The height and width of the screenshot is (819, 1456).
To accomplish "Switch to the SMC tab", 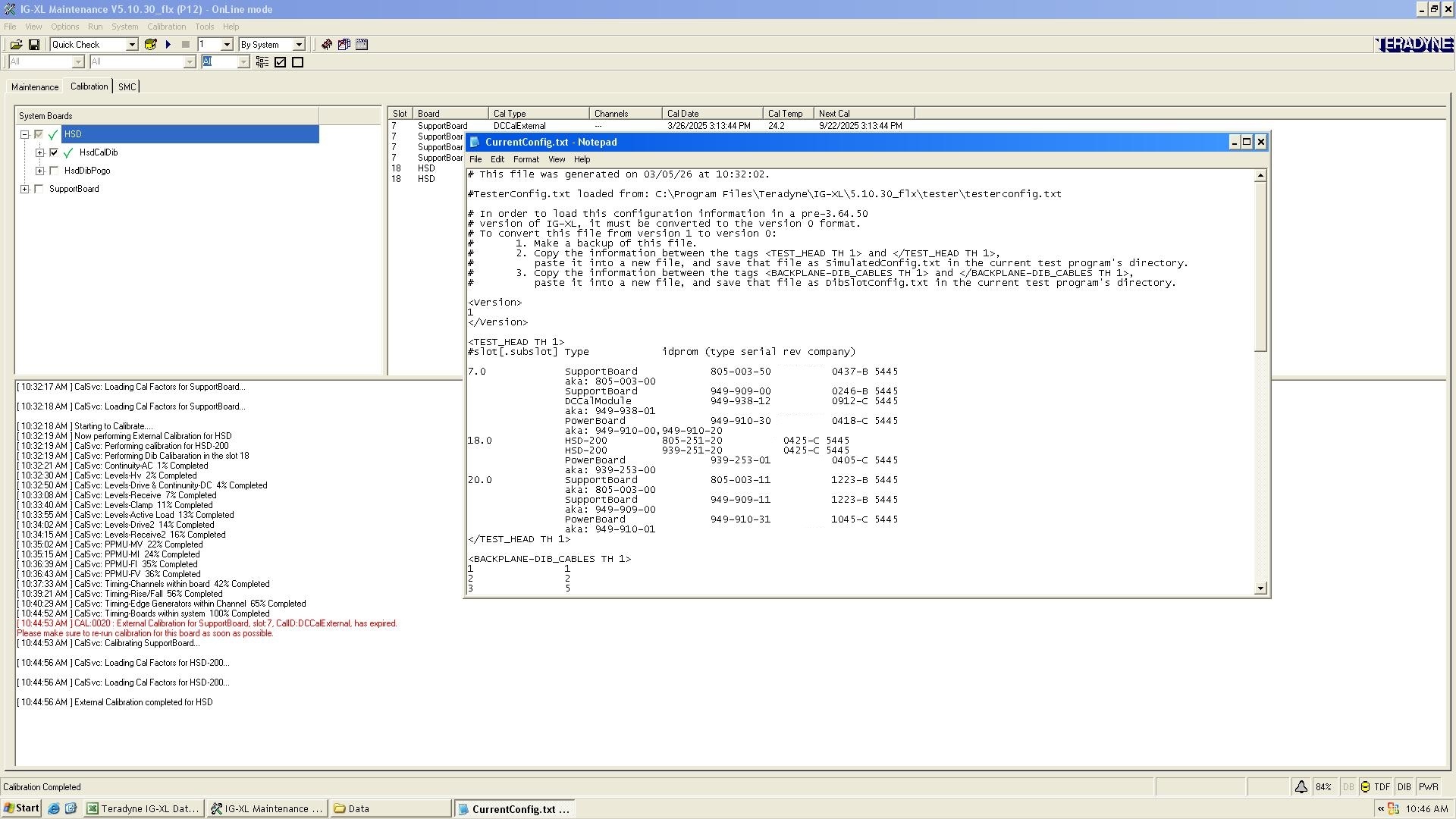I will click(127, 87).
